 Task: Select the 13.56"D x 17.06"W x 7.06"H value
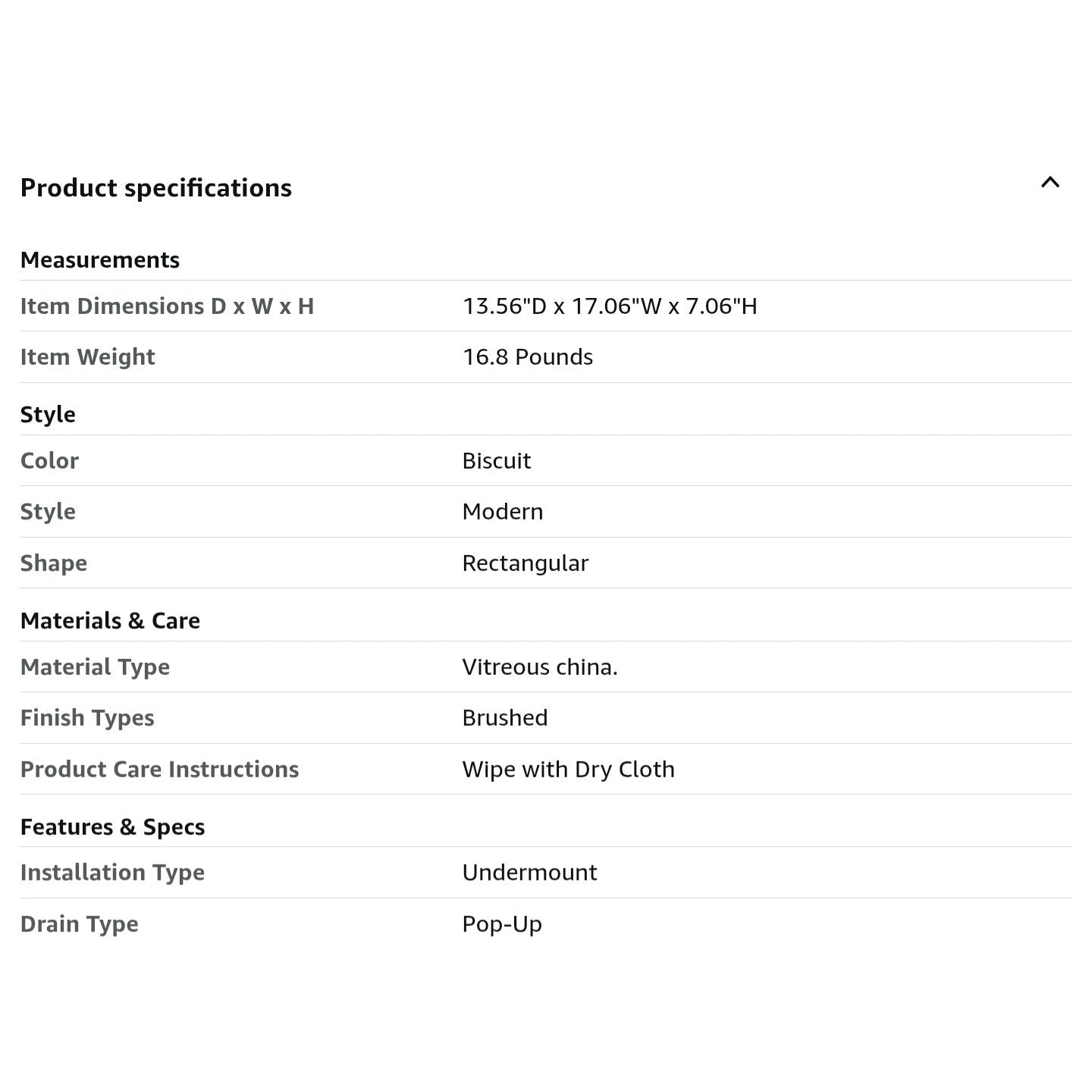(610, 306)
